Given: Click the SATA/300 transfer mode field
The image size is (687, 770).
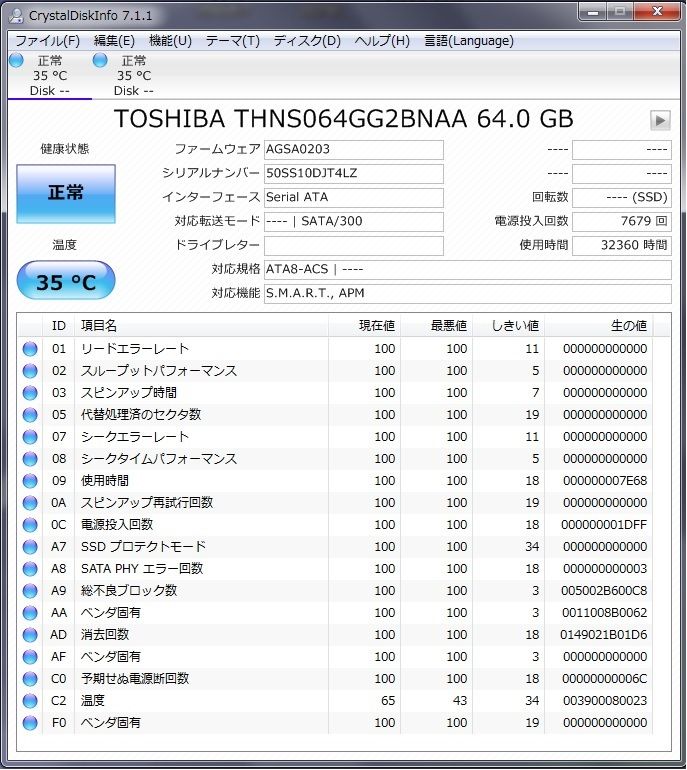Looking at the screenshot, I should 354,221.
